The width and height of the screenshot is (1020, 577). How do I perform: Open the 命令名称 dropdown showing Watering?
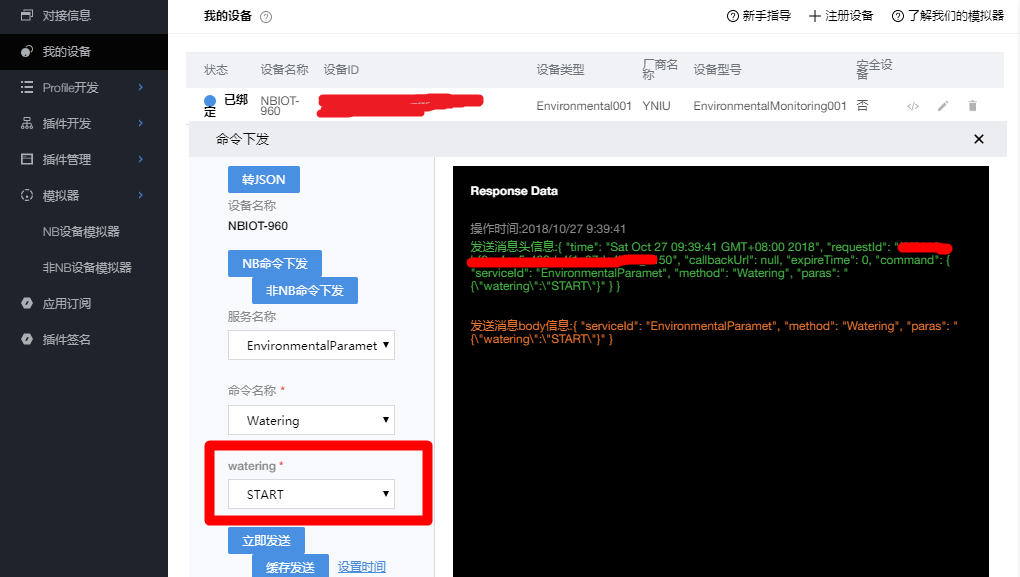311,420
